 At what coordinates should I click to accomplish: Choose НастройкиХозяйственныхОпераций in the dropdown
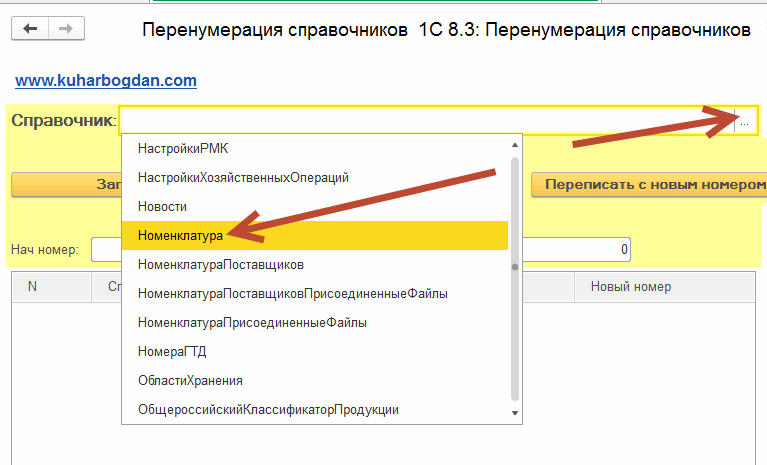243,177
